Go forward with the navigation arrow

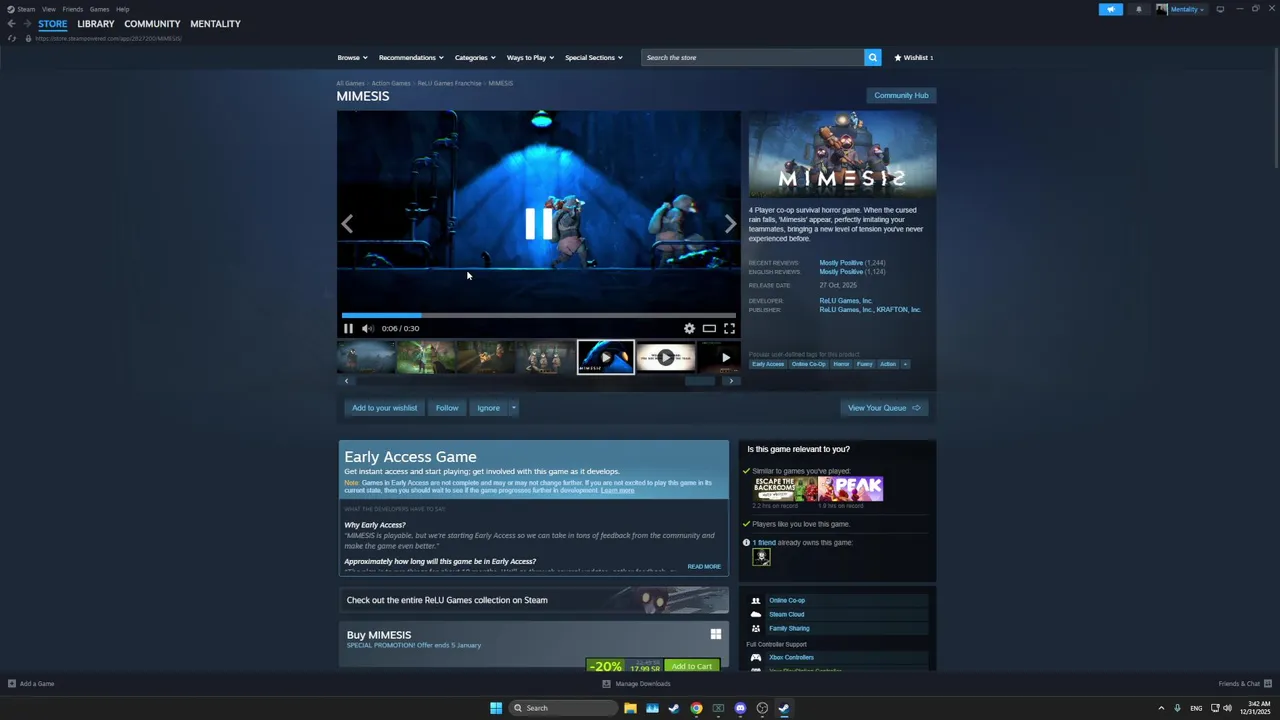tap(27, 24)
